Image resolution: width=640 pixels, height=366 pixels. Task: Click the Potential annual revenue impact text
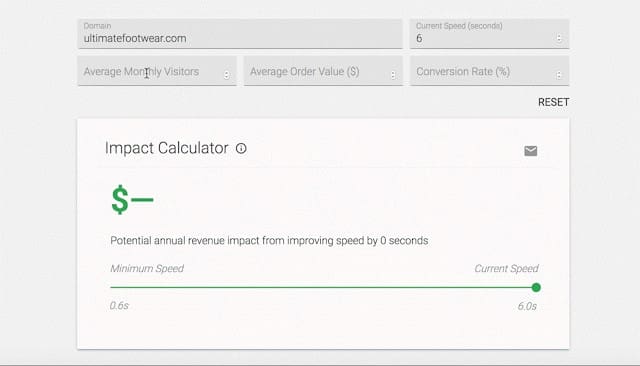[x=269, y=241]
